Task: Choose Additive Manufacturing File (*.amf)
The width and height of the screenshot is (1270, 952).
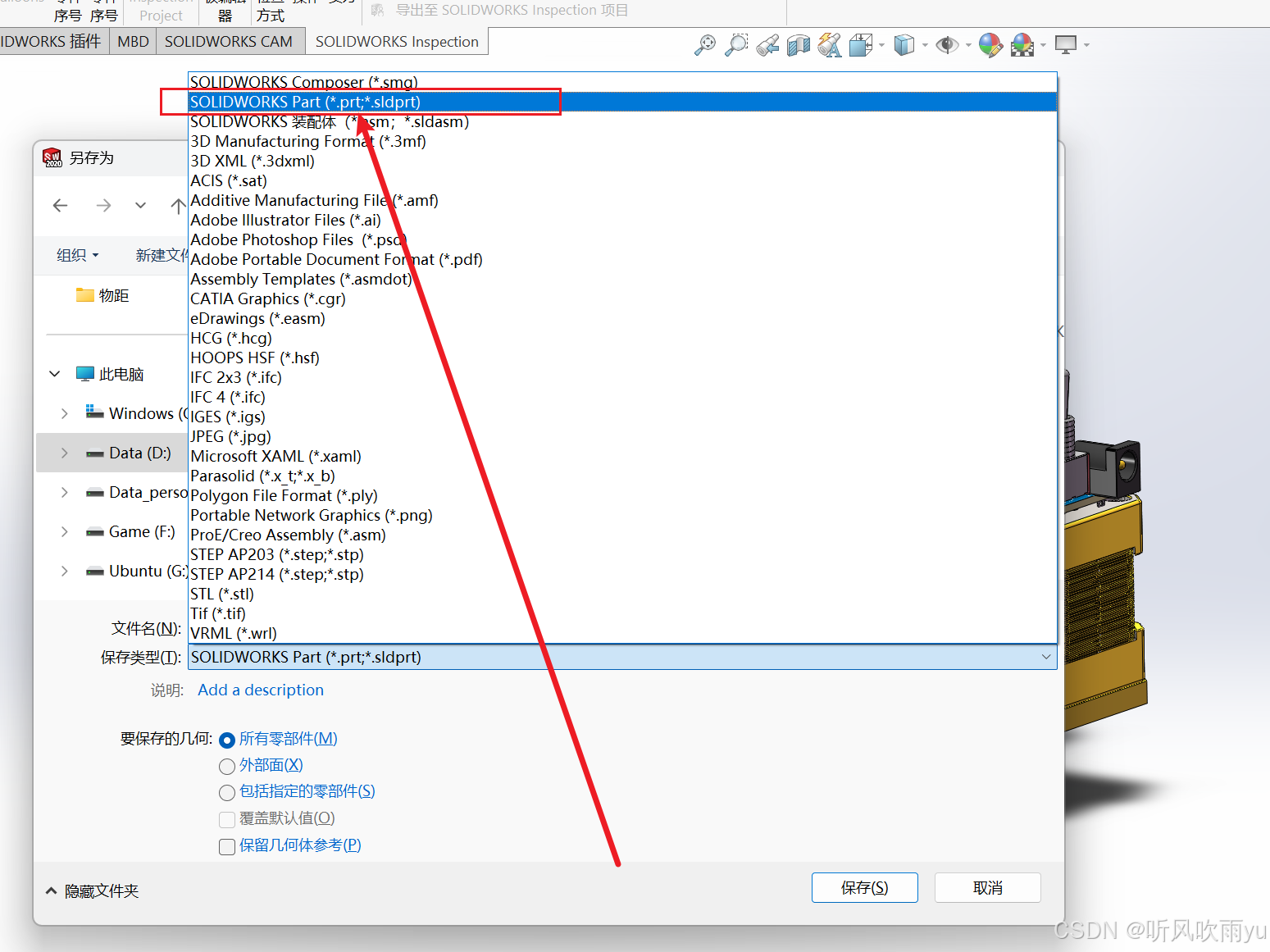Action: (x=622, y=200)
